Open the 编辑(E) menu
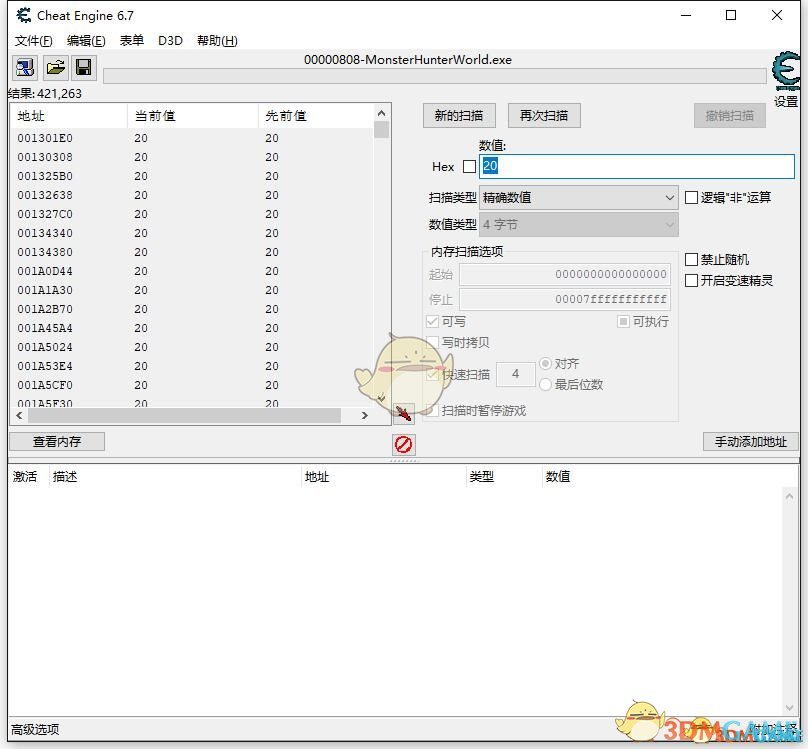Screen dimensions: 808x749 point(86,41)
